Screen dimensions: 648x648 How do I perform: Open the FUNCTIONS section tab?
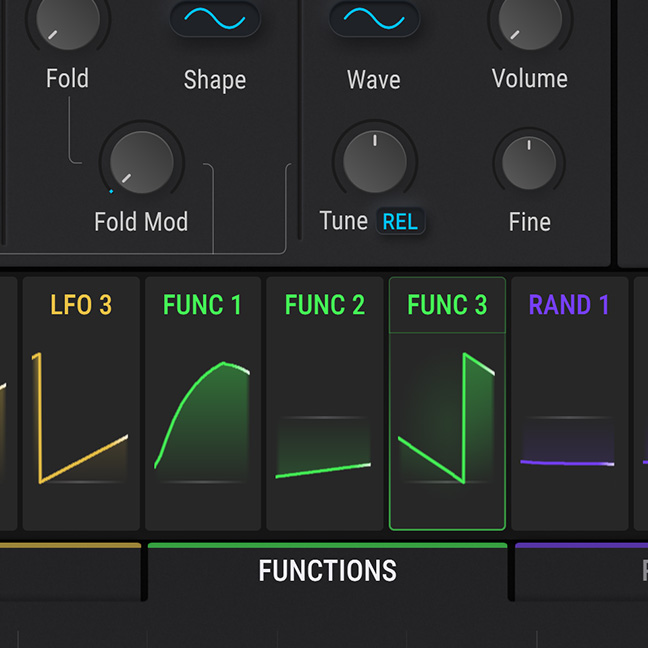(328, 571)
